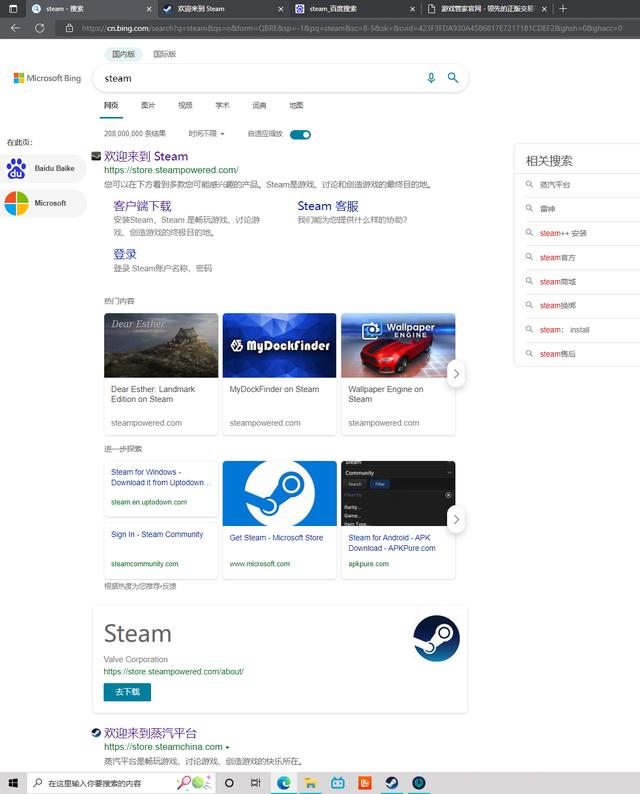
Task: Go back using the browser back arrow
Action: pos(15,28)
